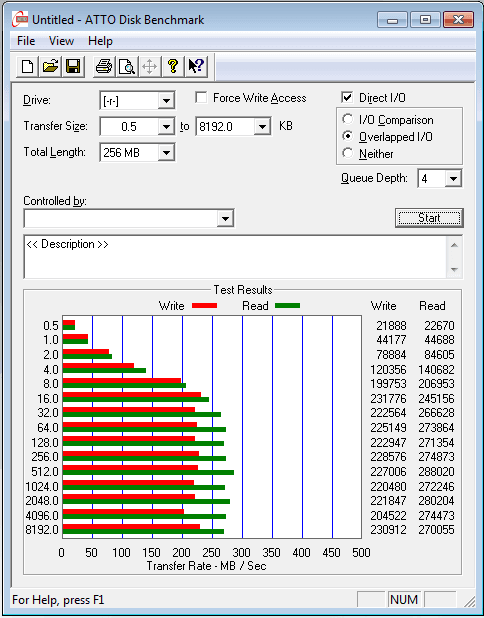Click the Description scrollbar up arrow
Screen dimensions: 484x618
tap(454, 246)
